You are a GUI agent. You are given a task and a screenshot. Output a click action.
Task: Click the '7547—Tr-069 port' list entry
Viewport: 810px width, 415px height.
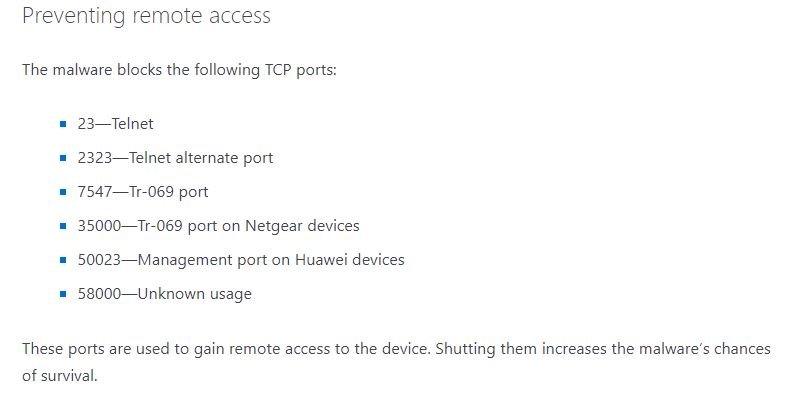[143, 192]
